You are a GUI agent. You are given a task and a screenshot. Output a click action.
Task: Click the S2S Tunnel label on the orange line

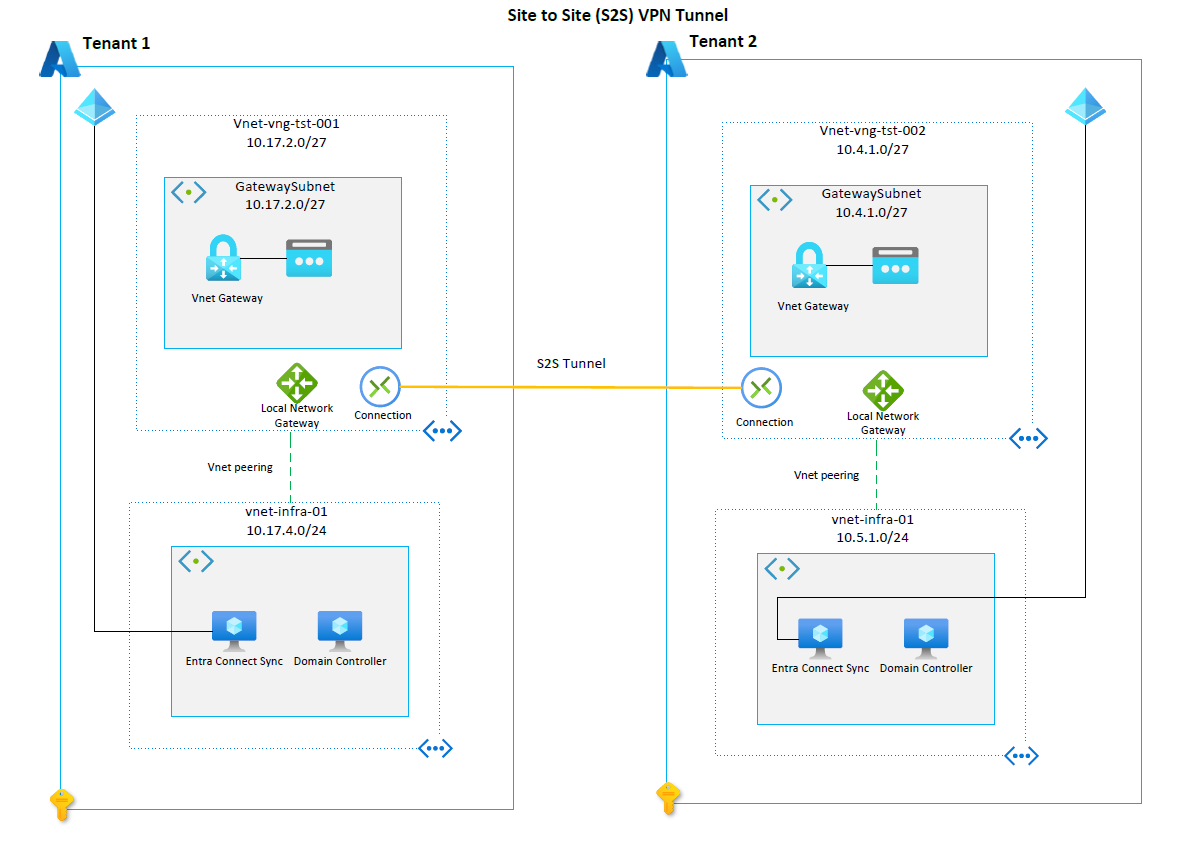tap(570, 363)
